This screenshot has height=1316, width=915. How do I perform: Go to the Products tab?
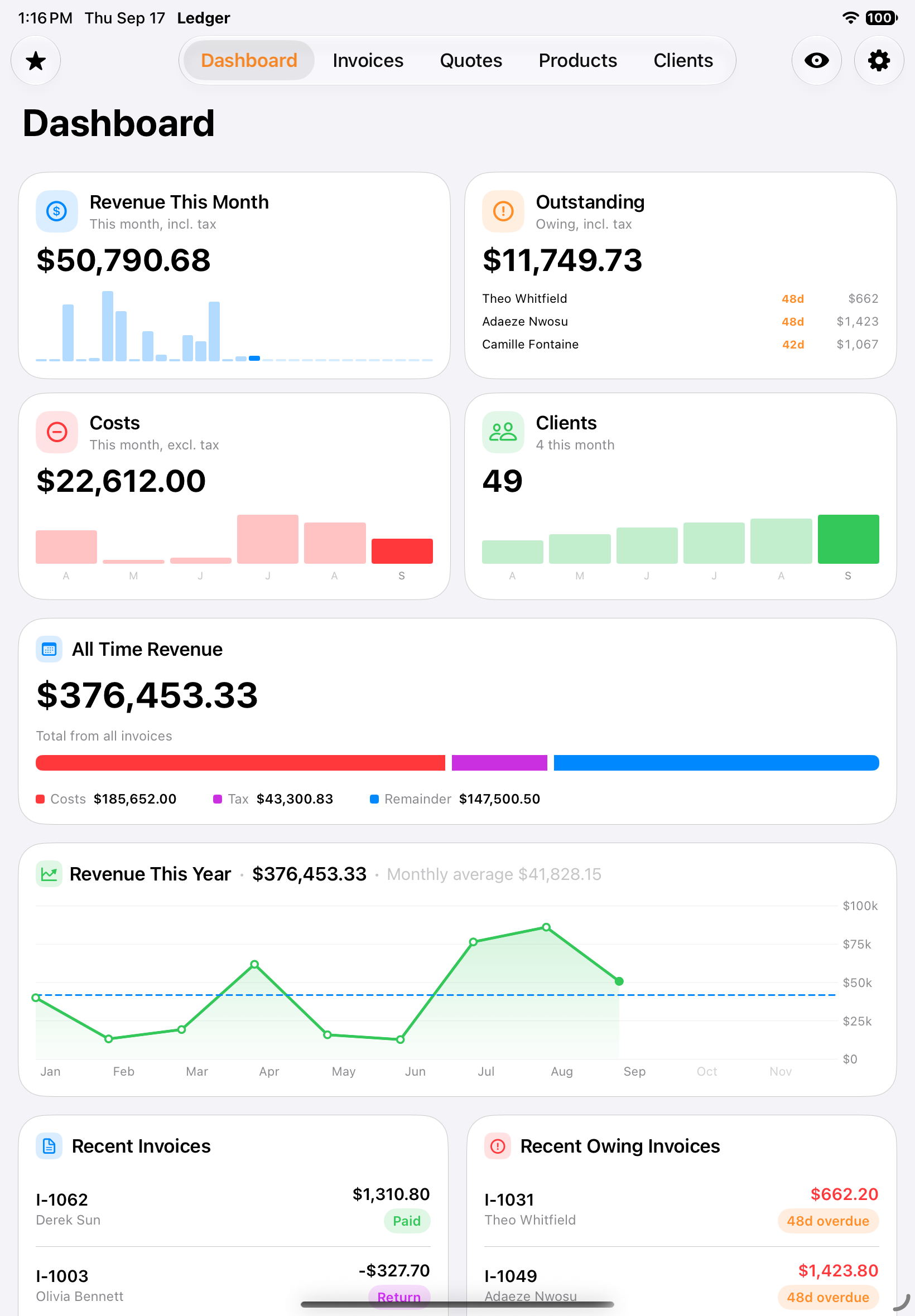[577, 60]
